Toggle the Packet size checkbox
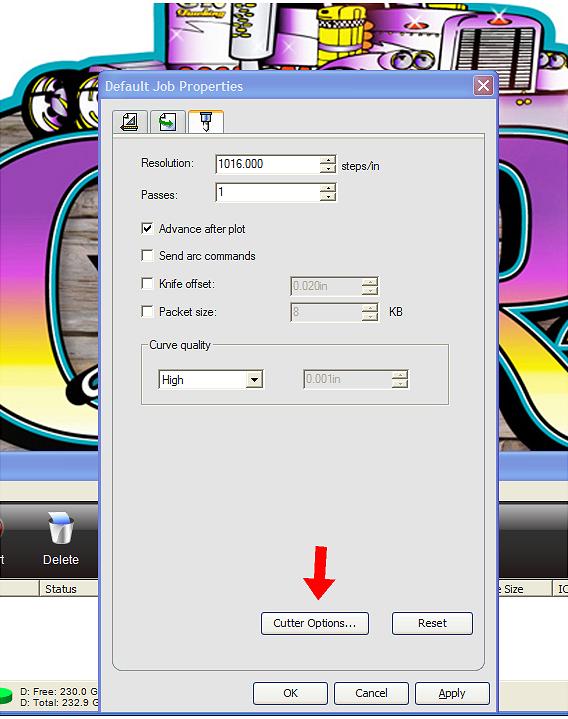 [x=147, y=311]
